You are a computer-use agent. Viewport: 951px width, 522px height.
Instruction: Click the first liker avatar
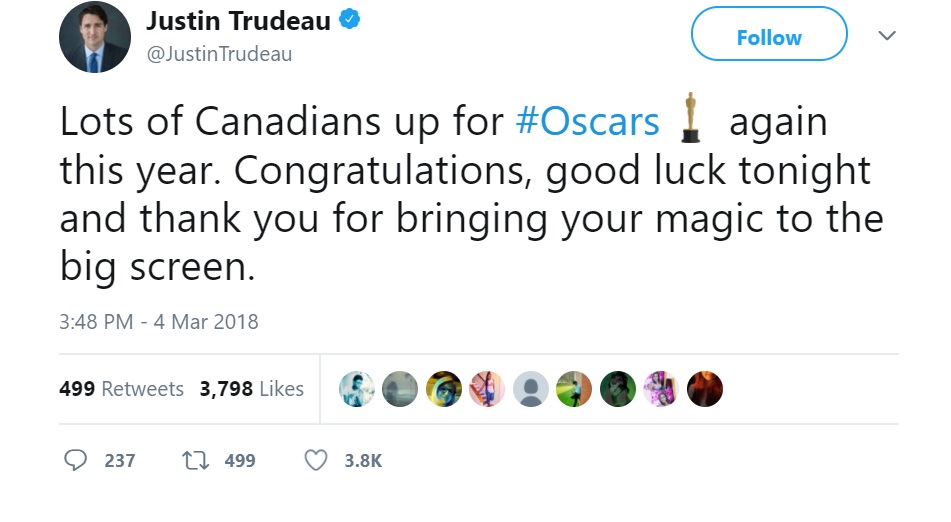point(357,389)
